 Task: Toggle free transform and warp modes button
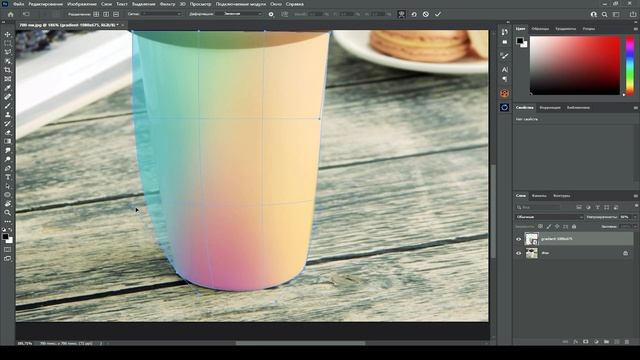402,14
